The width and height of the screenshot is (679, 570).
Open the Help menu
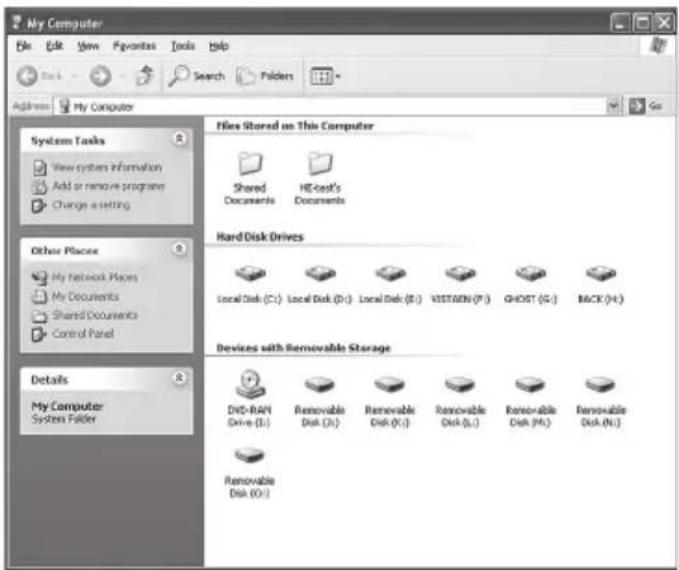click(x=219, y=46)
